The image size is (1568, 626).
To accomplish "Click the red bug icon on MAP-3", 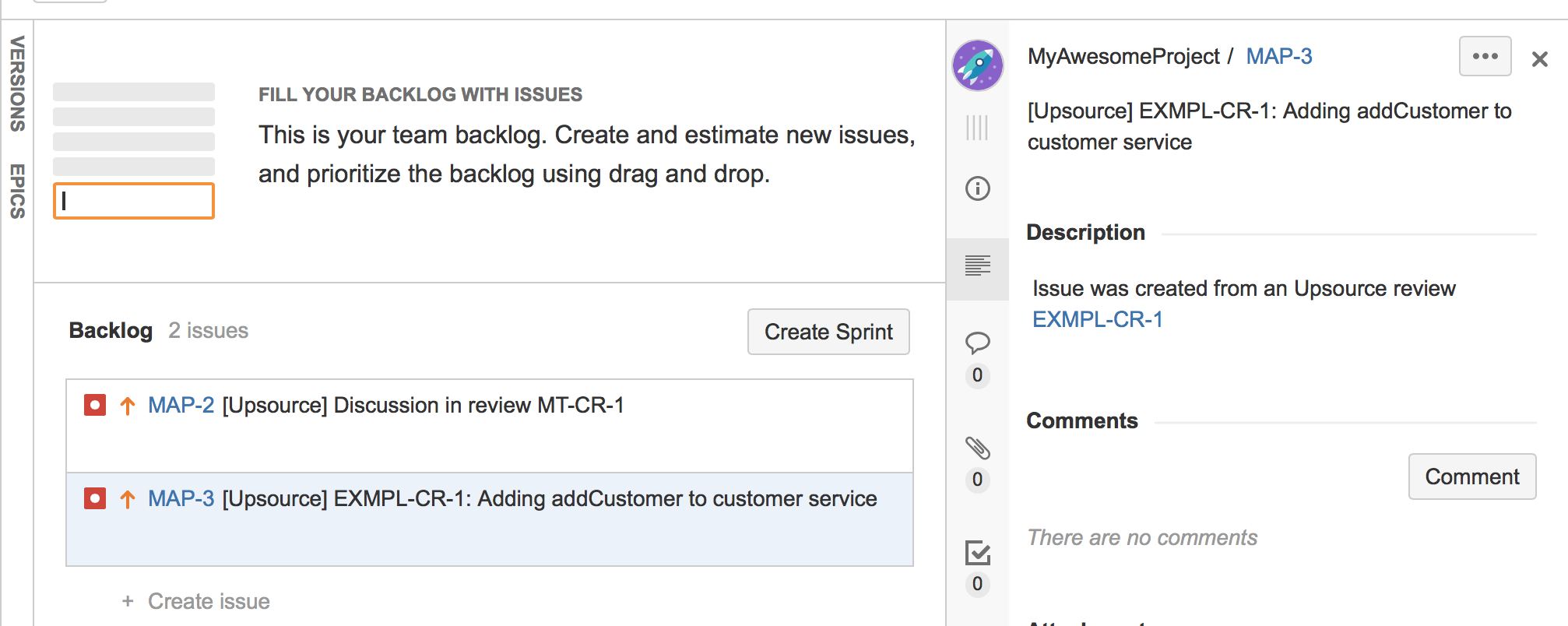I will pos(95,499).
